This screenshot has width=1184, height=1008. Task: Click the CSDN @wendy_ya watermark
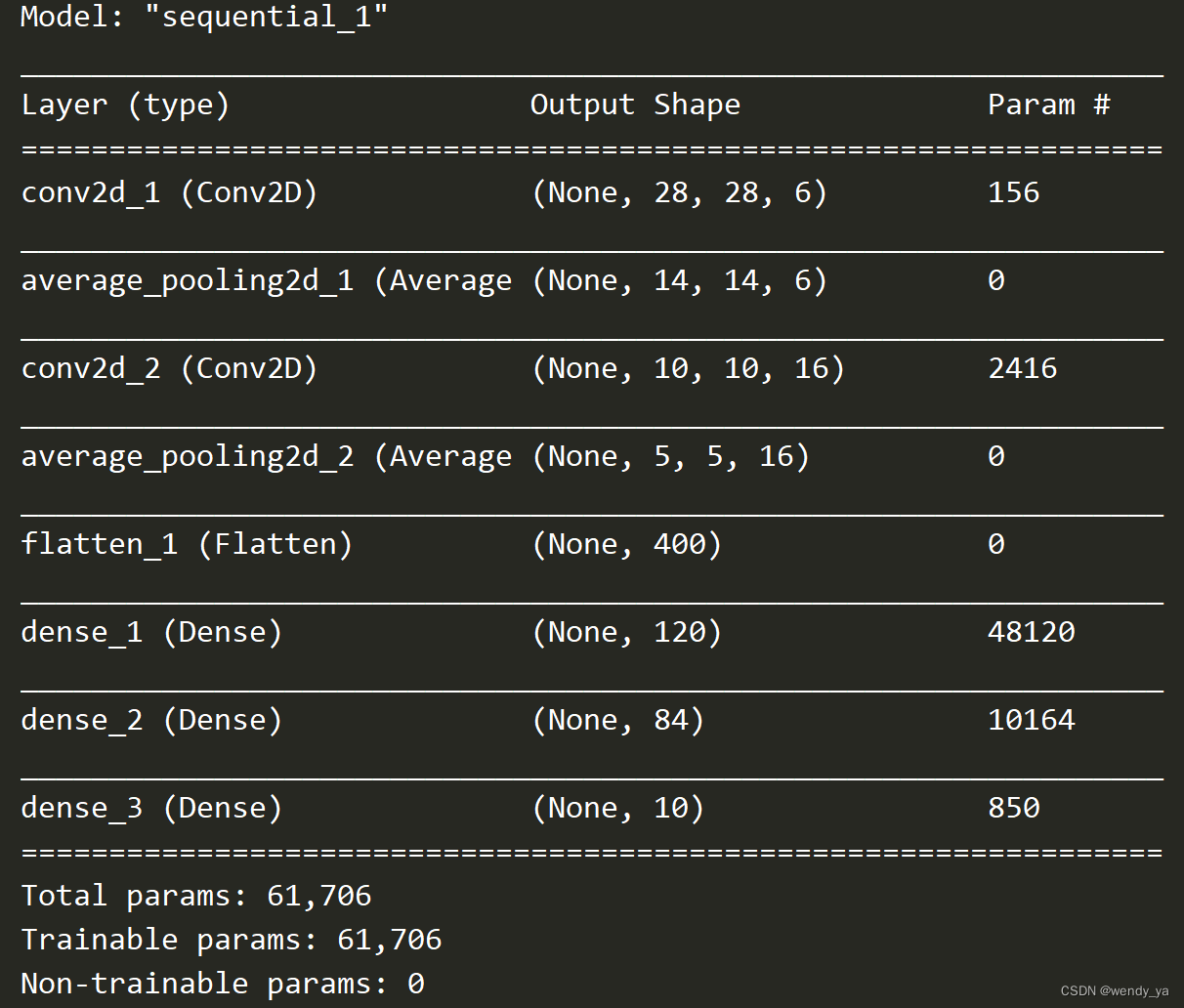click(x=1114, y=990)
